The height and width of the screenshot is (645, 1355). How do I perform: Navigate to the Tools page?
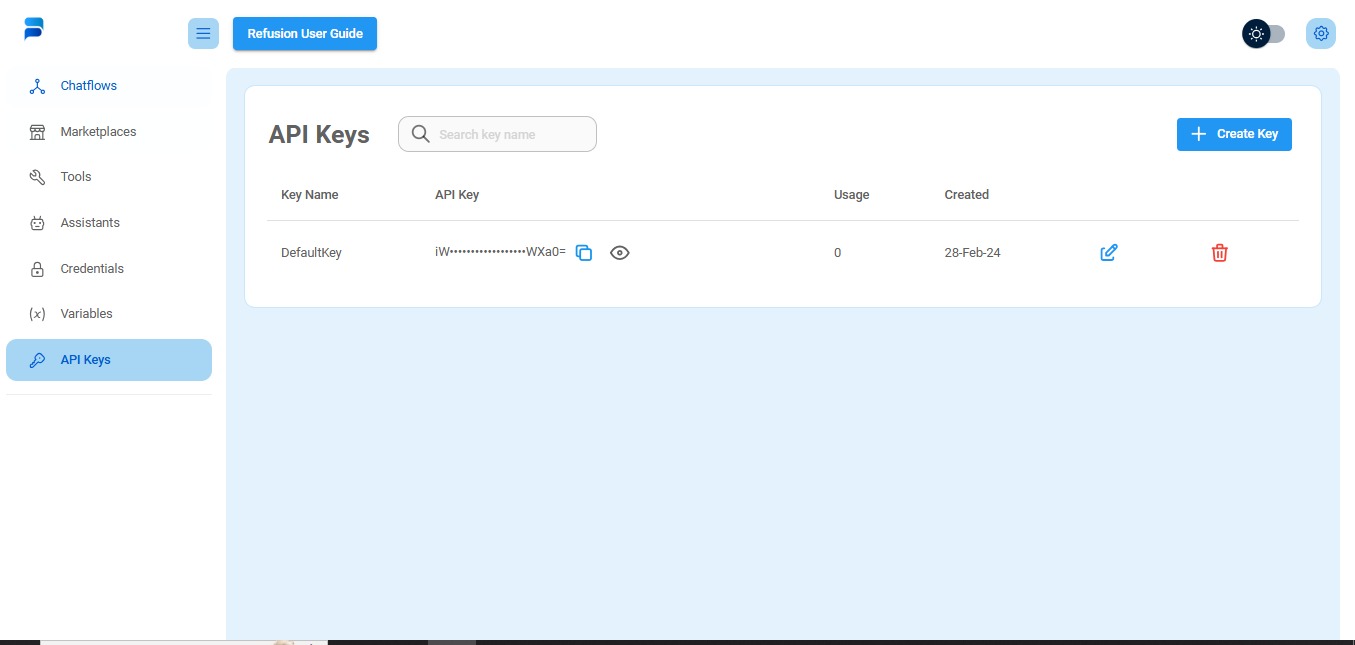click(x=76, y=177)
